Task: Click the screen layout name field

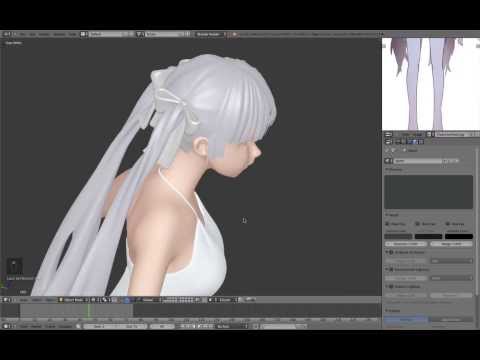Action: coord(106,34)
